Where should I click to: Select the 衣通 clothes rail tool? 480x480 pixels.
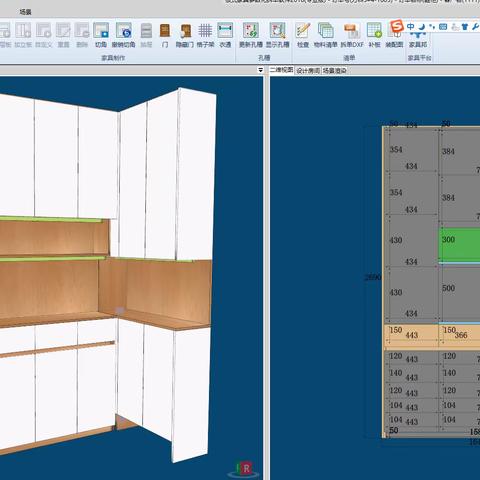coord(225,35)
